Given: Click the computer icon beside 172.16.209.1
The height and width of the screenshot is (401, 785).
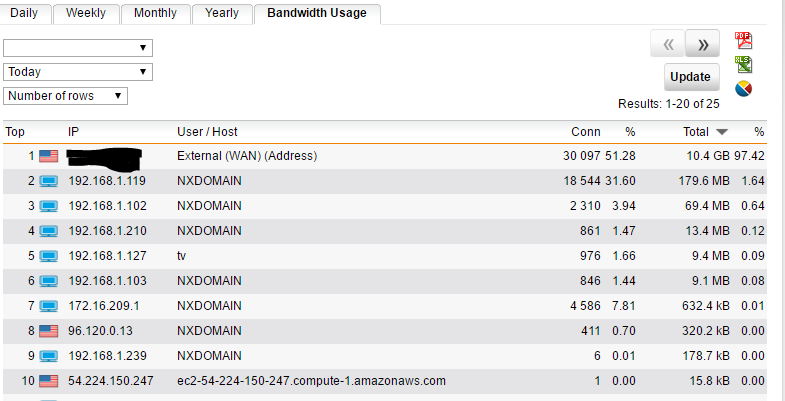Looking at the screenshot, I should [49, 306].
